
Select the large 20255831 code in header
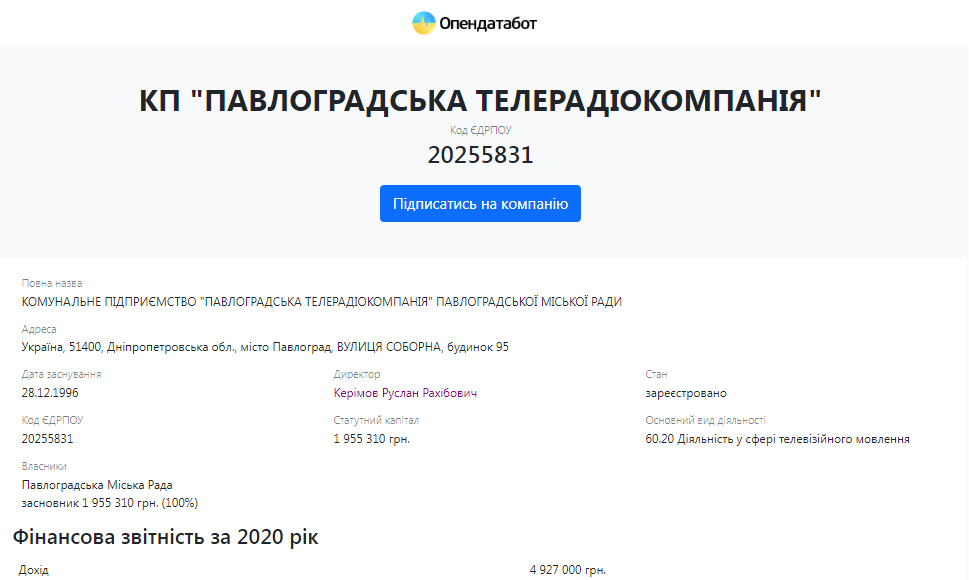[480, 155]
